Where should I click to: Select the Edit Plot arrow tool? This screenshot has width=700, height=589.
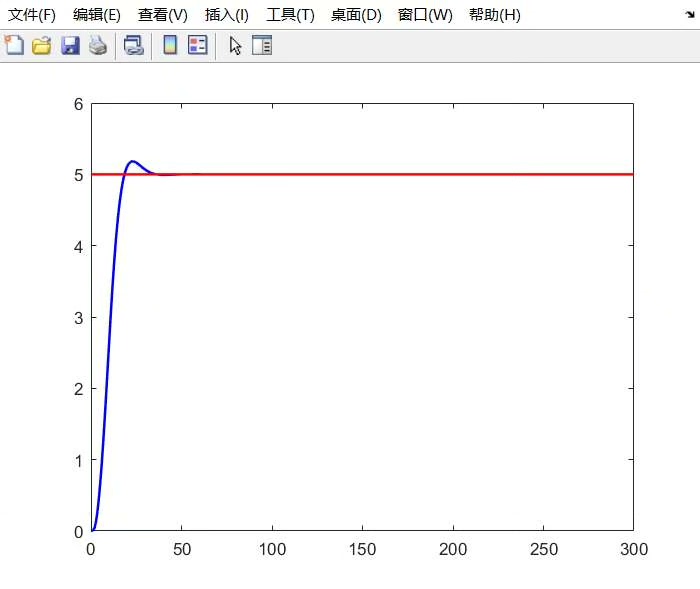click(235, 46)
